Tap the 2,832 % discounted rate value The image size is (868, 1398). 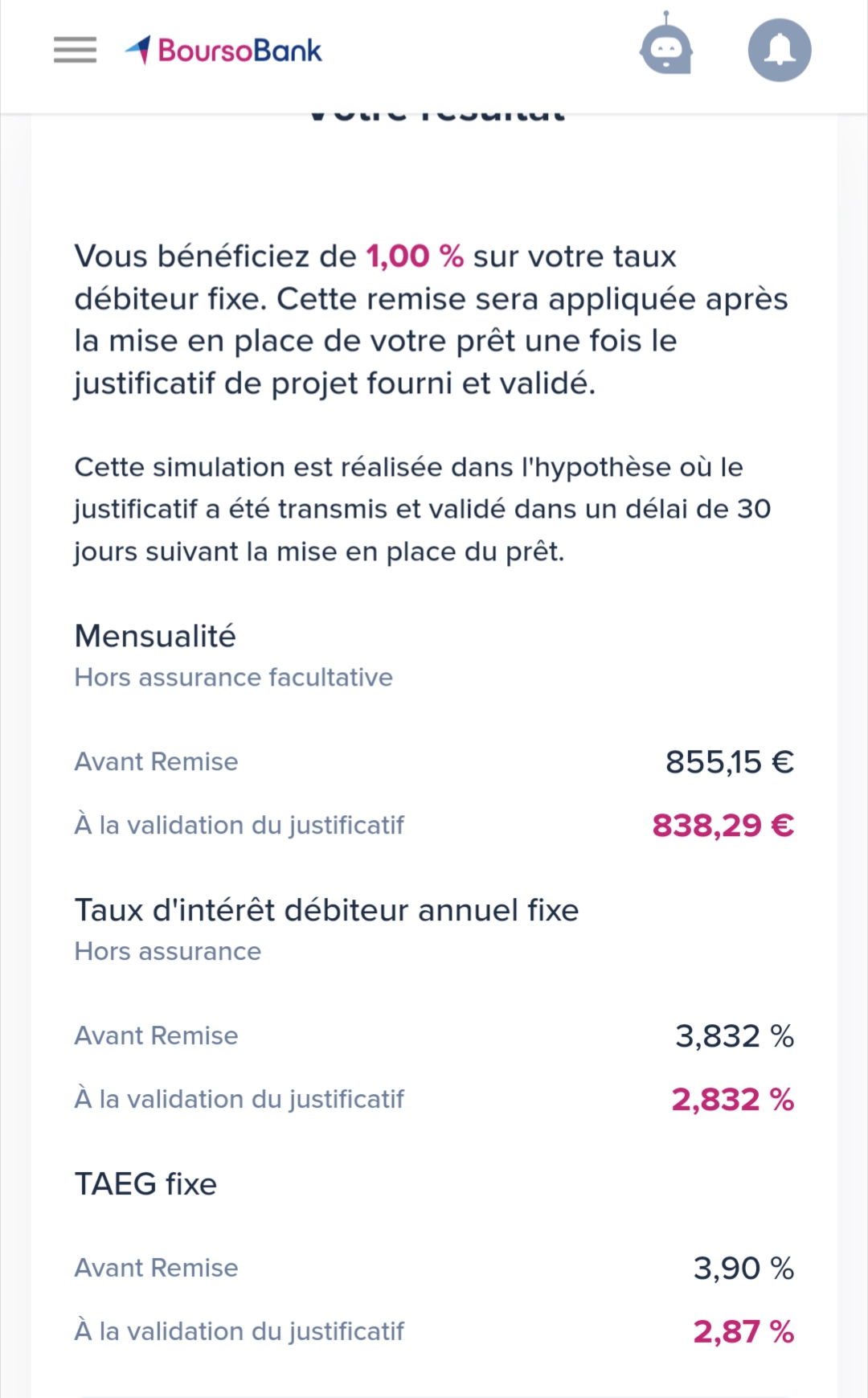(x=733, y=1100)
